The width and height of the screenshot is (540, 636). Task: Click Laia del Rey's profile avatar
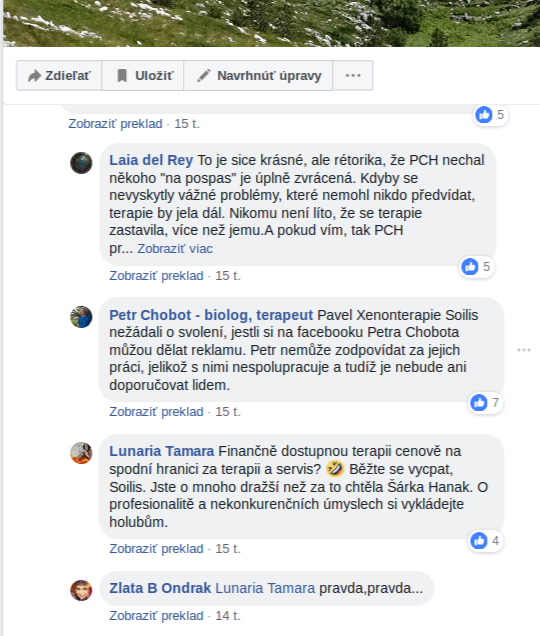click(x=81, y=163)
